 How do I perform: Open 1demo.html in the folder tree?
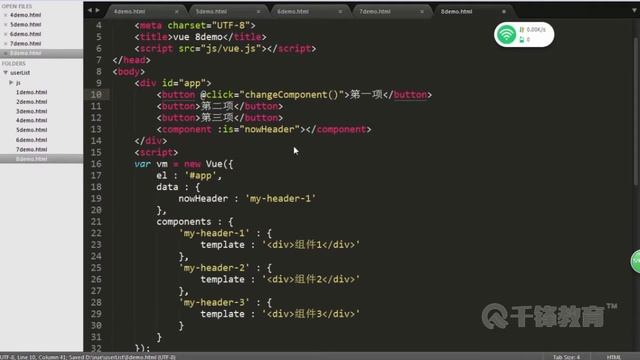31,92
